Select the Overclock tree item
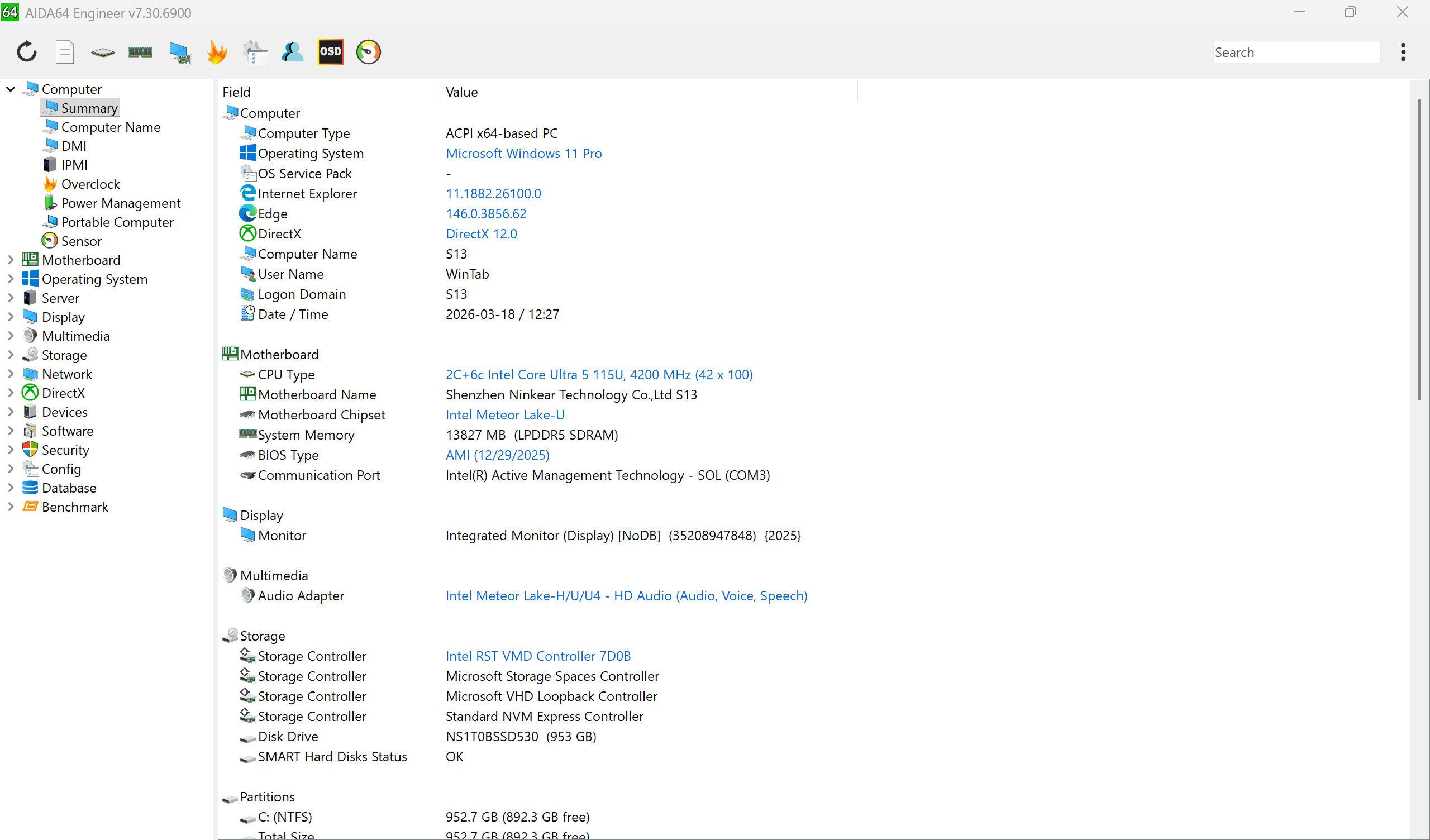Image resolution: width=1430 pixels, height=840 pixels. (x=90, y=184)
